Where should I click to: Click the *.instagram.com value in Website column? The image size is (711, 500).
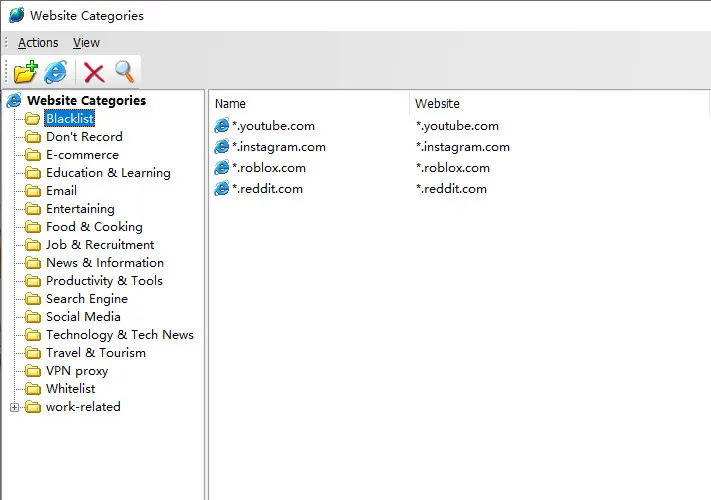[463, 147]
